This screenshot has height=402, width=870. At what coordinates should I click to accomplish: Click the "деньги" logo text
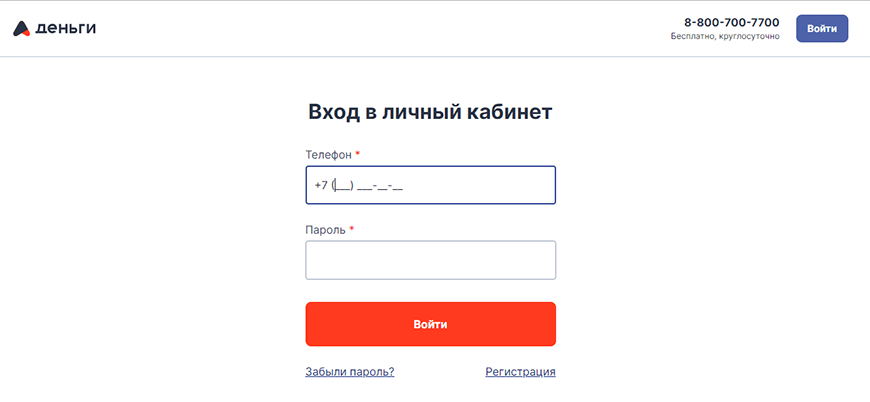coord(66,28)
